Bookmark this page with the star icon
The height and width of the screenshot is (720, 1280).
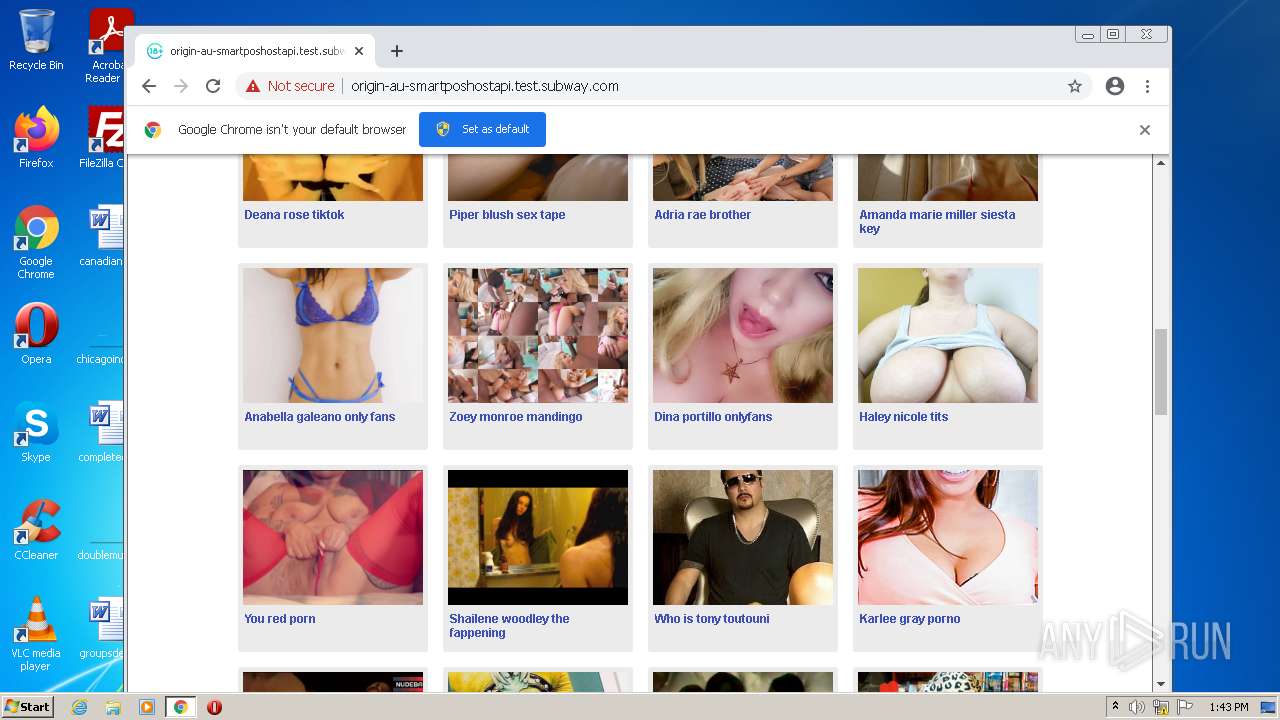pos(1075,86)
